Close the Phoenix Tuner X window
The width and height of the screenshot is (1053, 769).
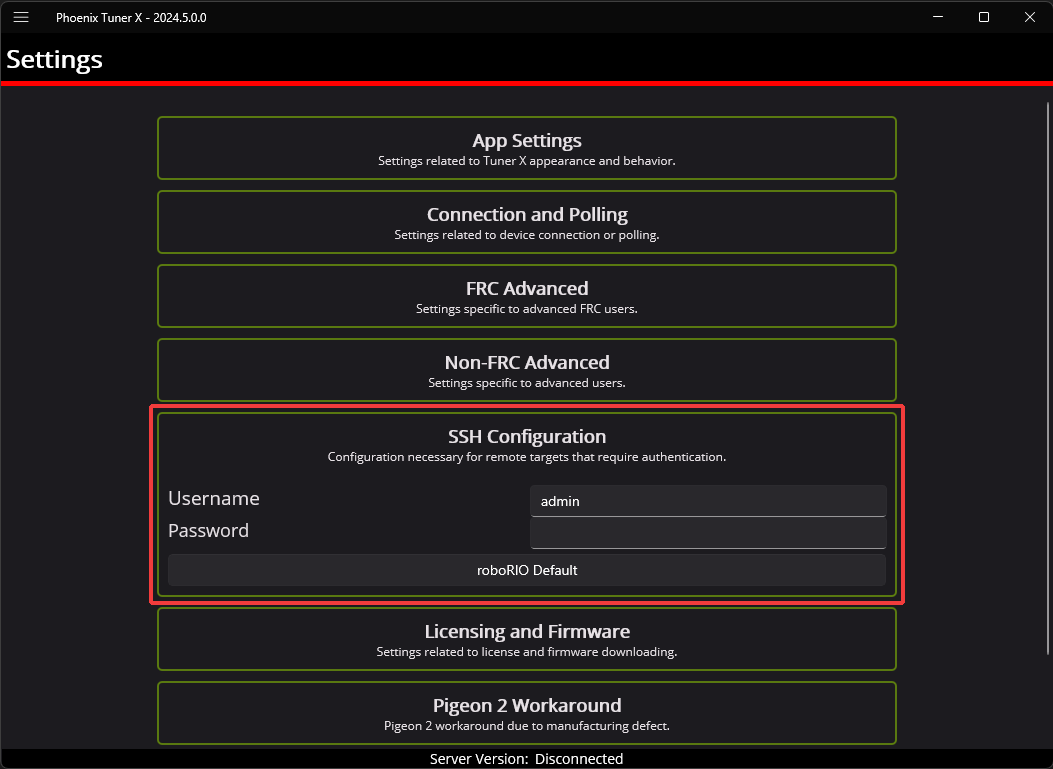coord(1029,17)
